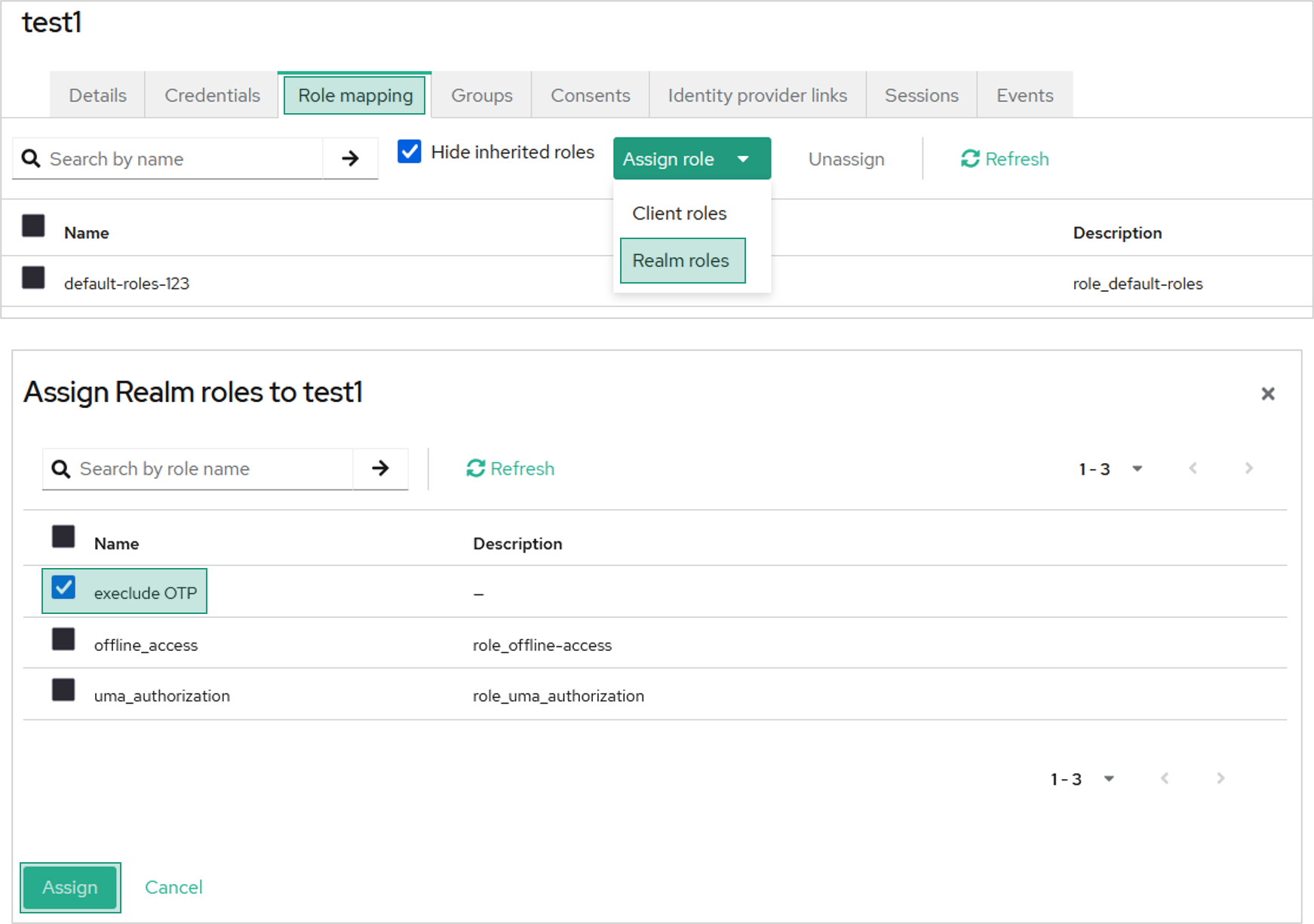1314x924 pixels.
Task: Select the default-roles-123 row checkbox
Action: [x=33, y=278]
